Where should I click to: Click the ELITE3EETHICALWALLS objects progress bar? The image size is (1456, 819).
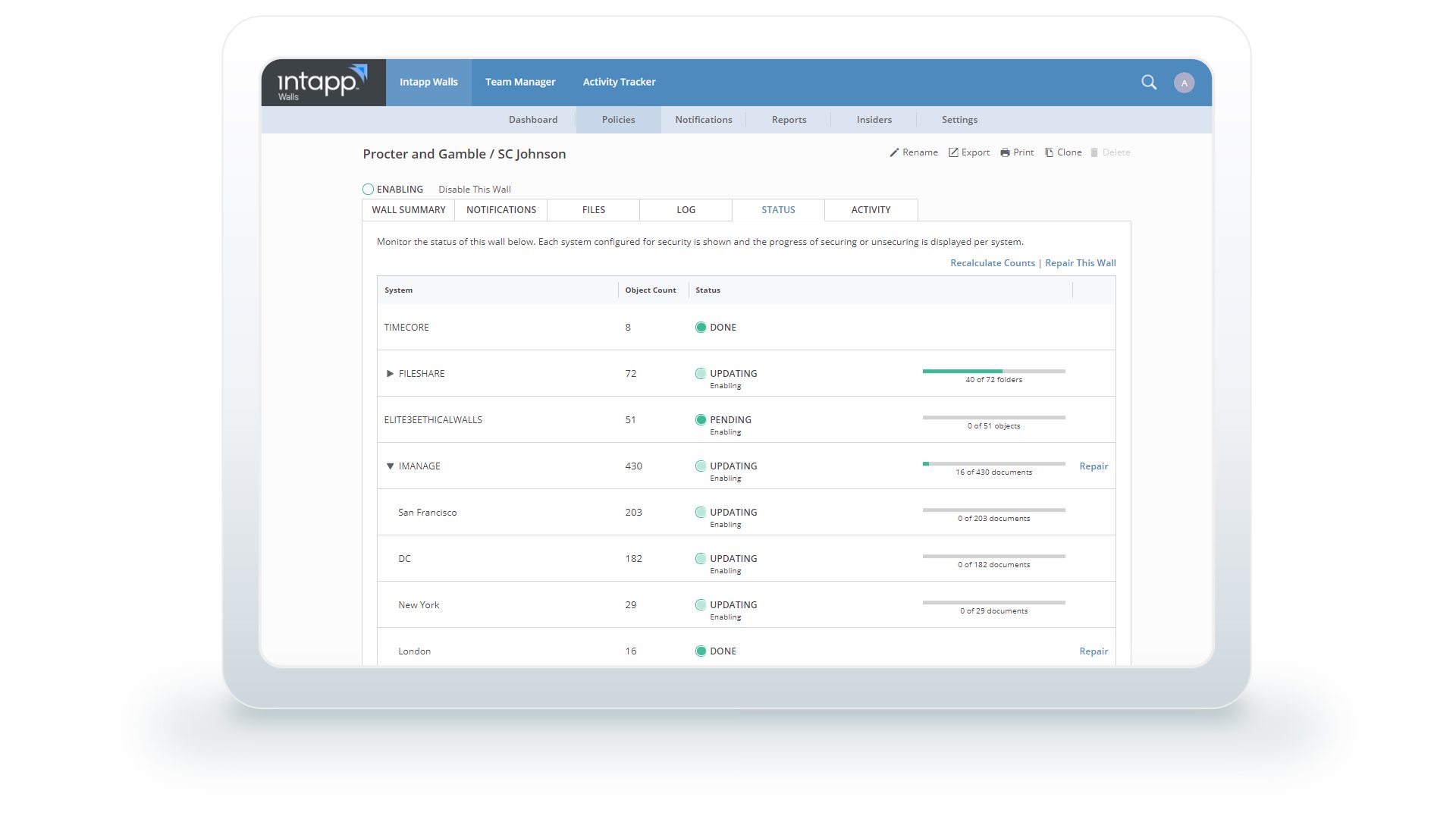coord(993,418)
